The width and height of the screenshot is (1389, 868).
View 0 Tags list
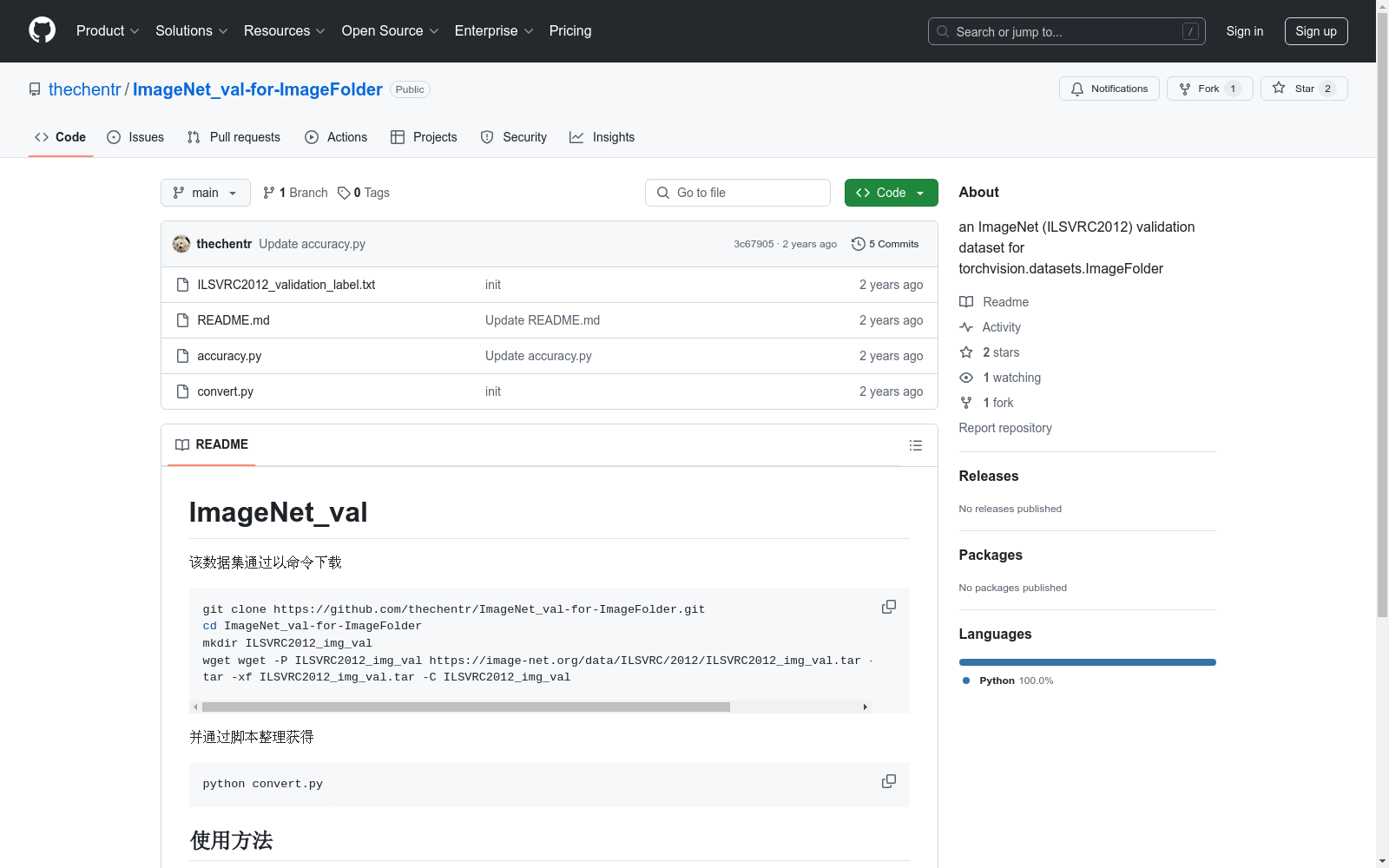point(364,193)
